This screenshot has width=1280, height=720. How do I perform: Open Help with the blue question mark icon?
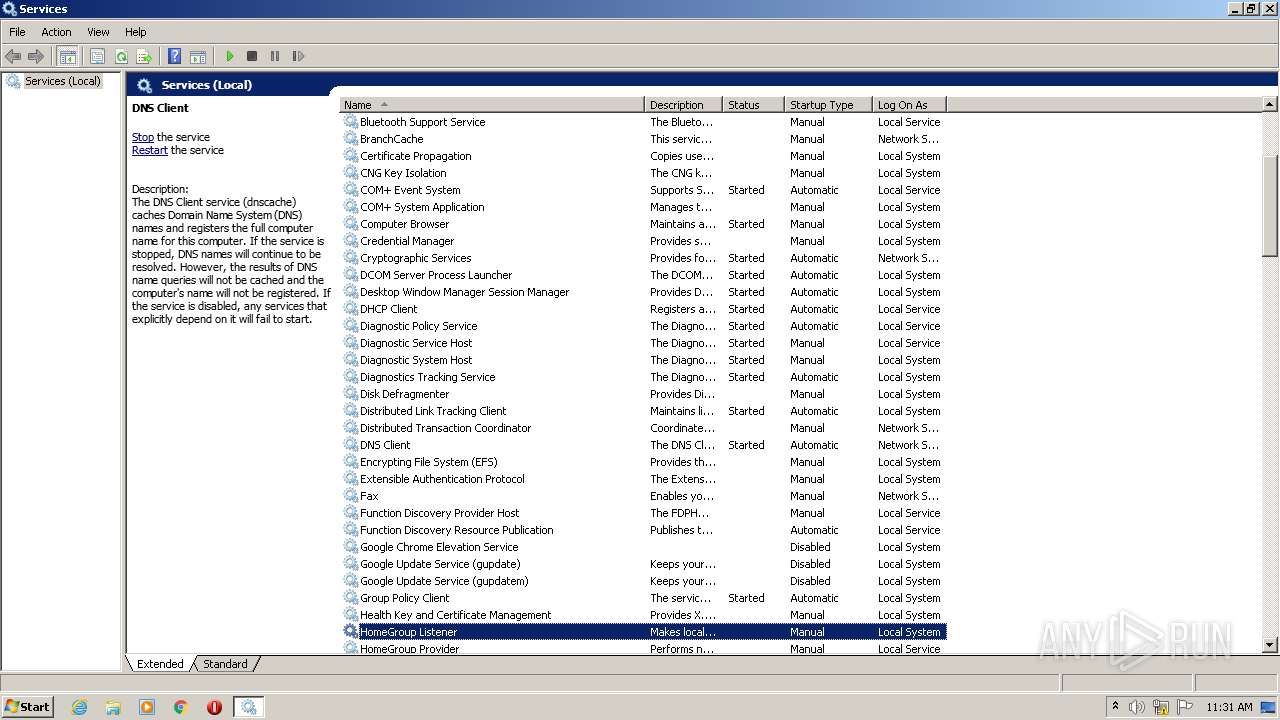point(175,56)
